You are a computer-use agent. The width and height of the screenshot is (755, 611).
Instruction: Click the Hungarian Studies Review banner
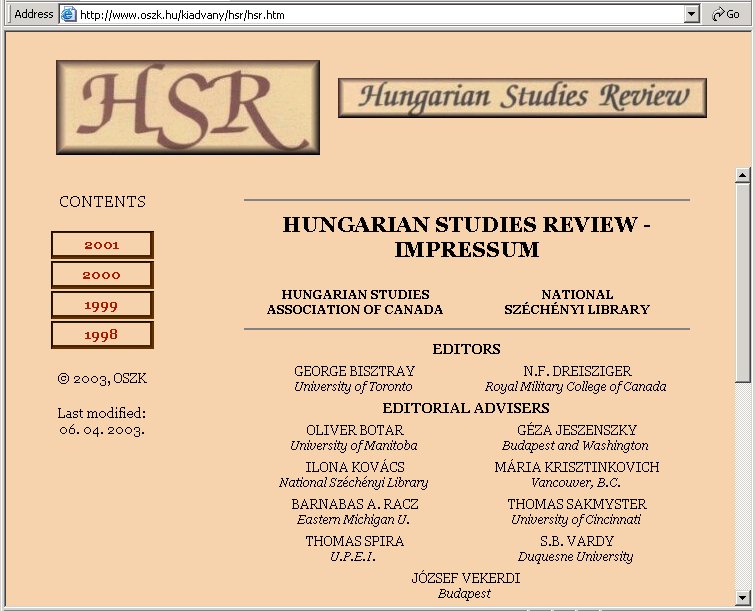point(522,98)
